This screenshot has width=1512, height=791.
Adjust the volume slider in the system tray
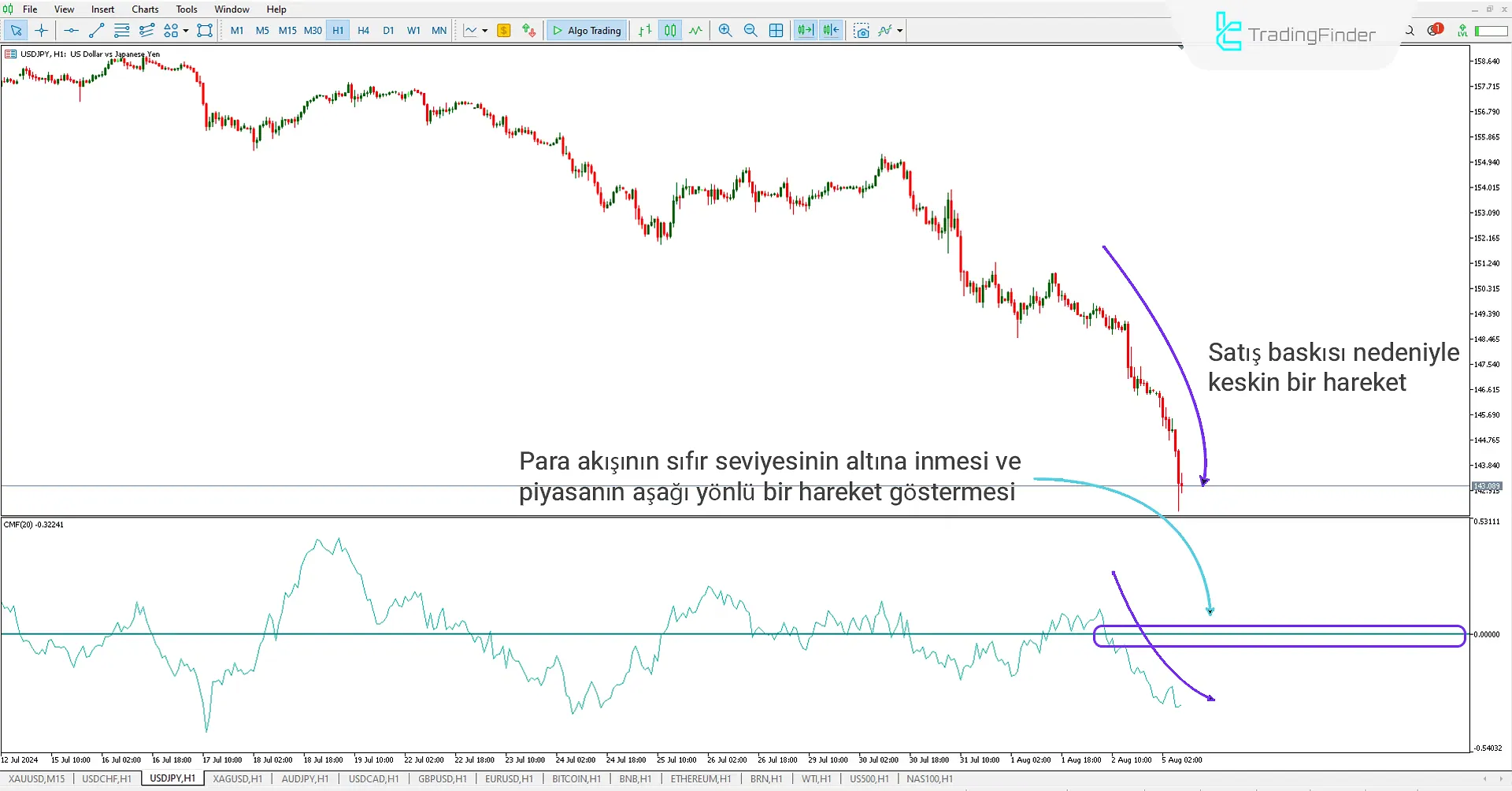click(x=1491, y=30)
